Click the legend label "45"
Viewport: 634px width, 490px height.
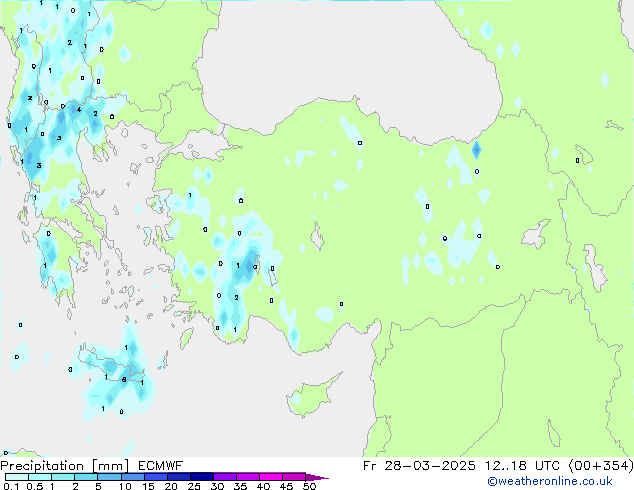click(286, 486)
